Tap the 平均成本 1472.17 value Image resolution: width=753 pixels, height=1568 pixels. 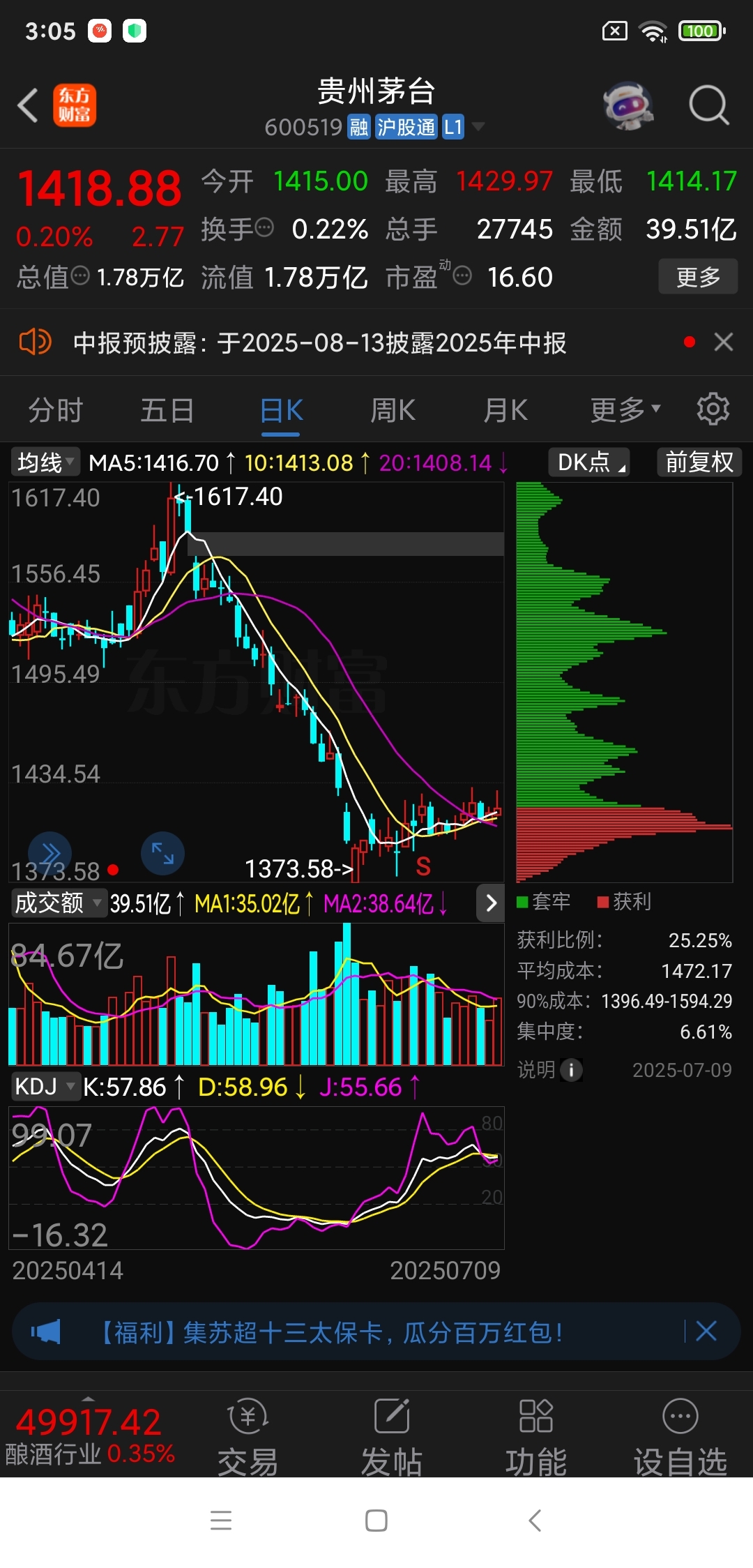697,971
